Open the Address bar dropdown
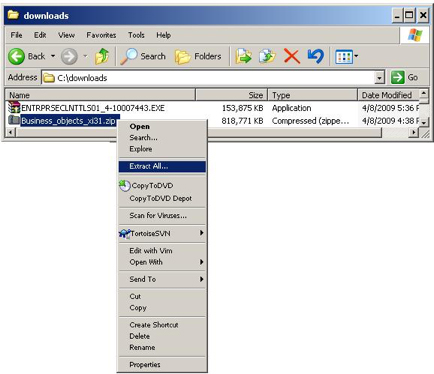The image size is (434, 374). [379, 78]
